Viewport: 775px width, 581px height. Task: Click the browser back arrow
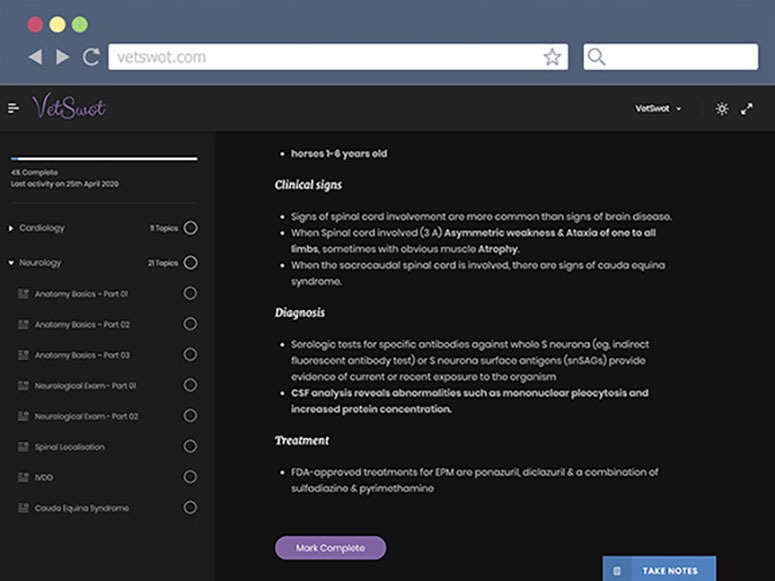tap(35, 57)
